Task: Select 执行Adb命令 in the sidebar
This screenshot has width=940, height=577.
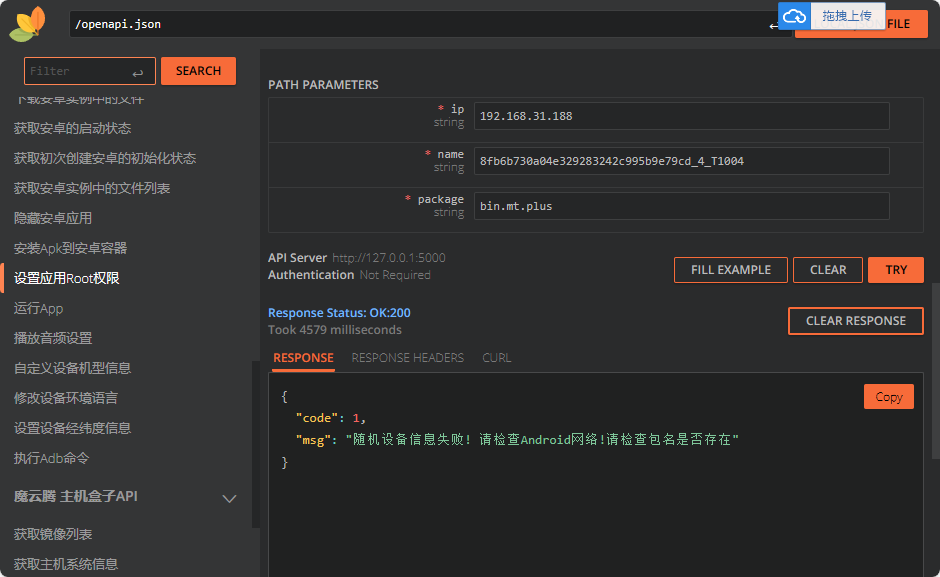Action: click(x=52, y=458)
